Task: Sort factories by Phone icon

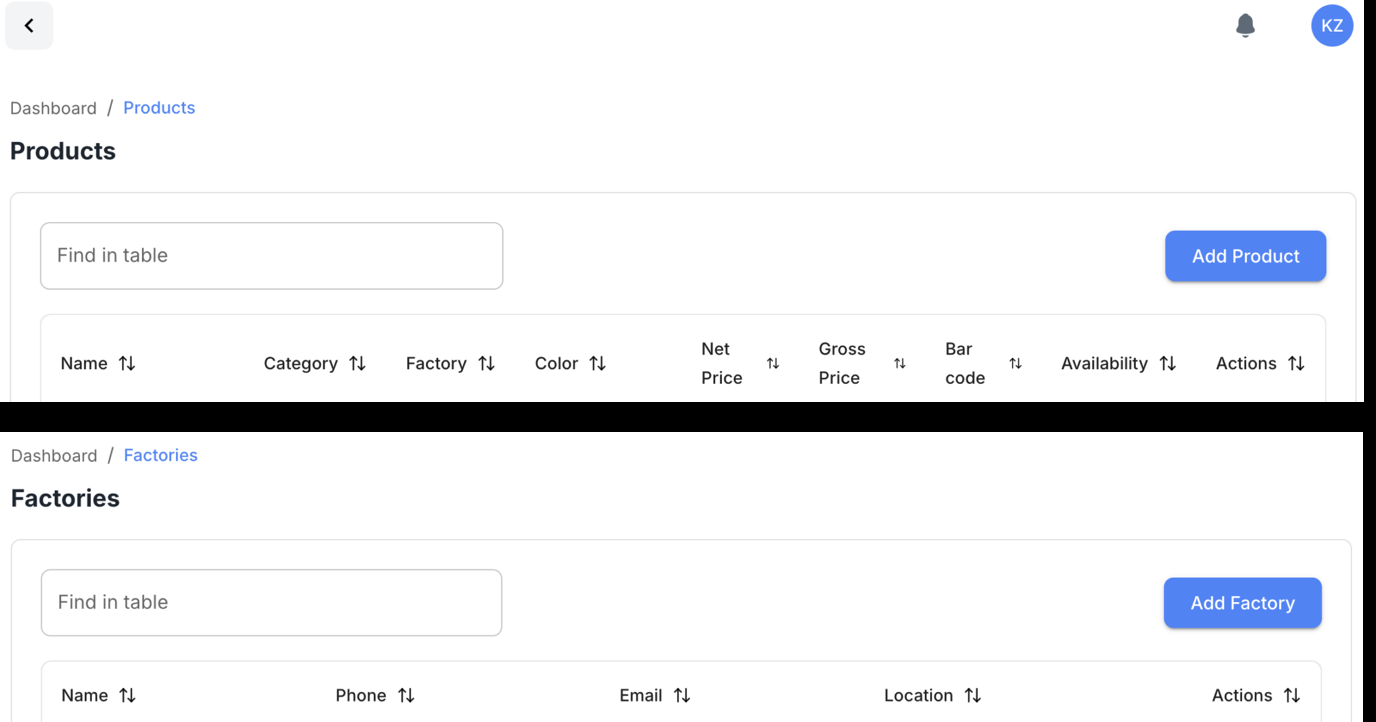Action: [406, 695]
